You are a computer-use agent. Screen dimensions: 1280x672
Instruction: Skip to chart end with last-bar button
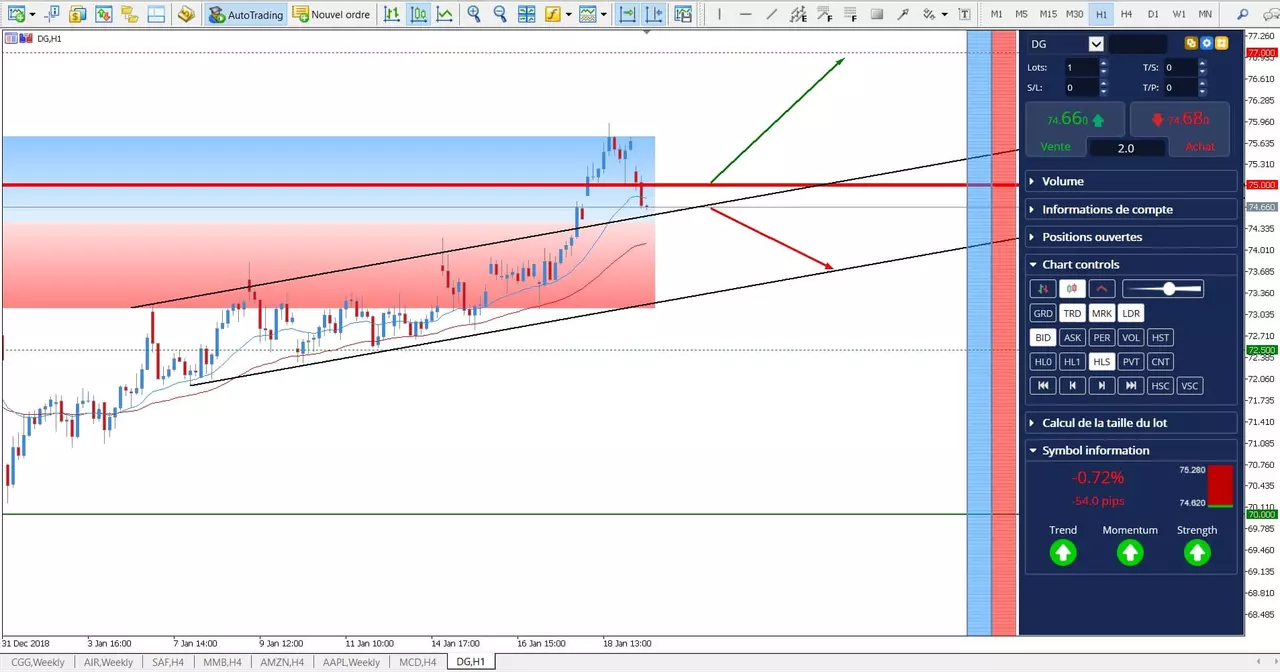[x=1131, y=386]
